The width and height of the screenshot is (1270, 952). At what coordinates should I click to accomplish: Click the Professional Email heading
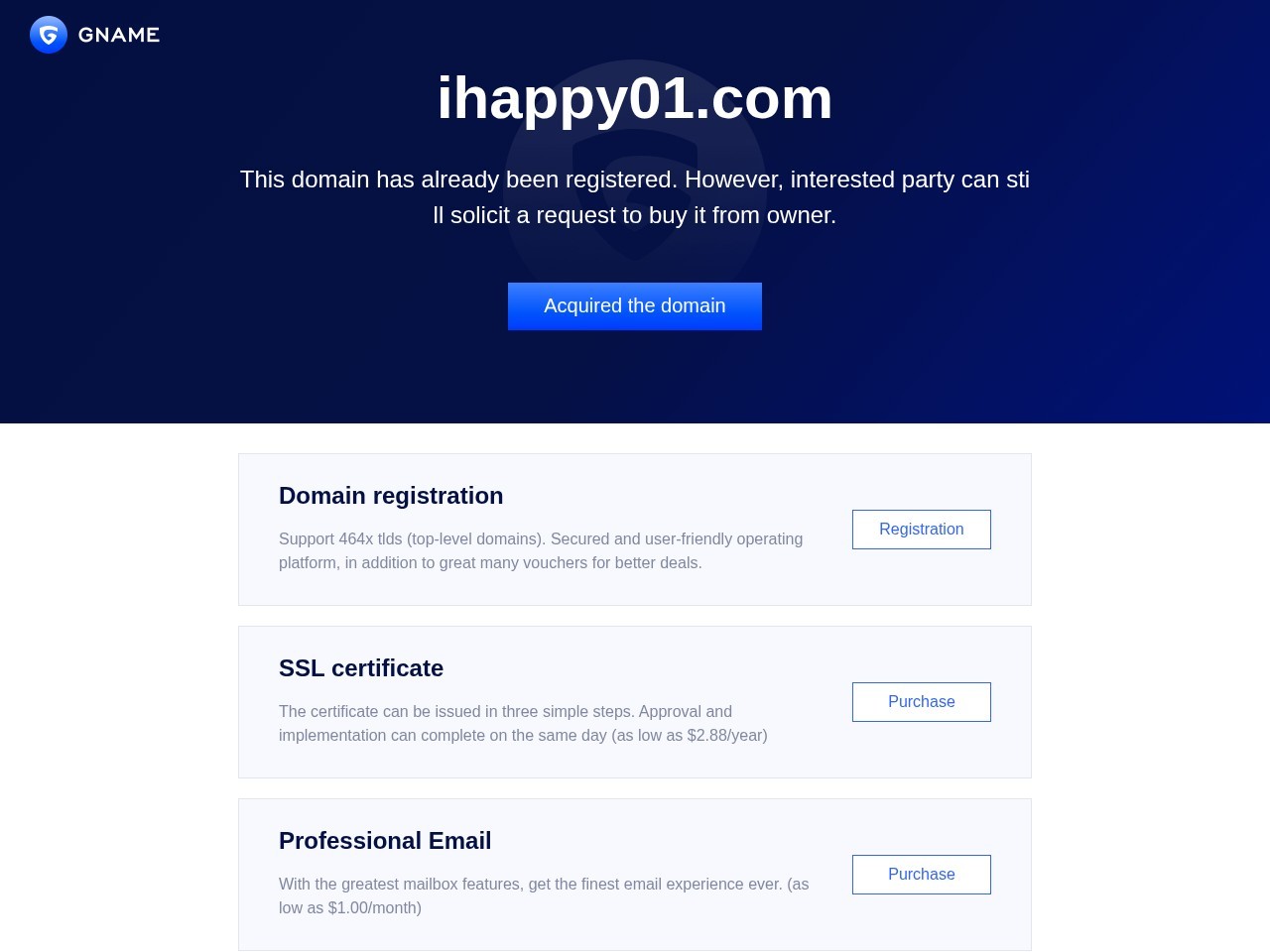coord(385,841)
